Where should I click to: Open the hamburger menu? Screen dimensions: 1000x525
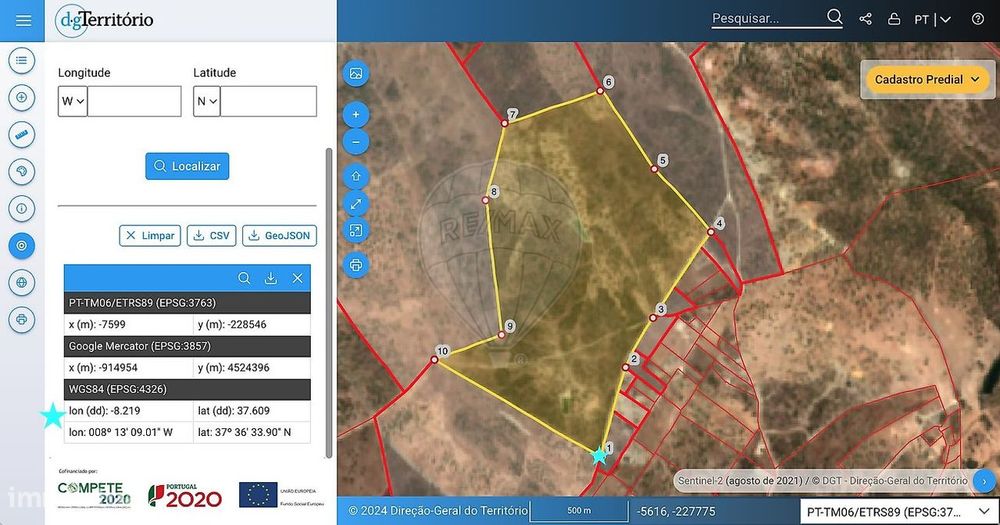point(23,20)
